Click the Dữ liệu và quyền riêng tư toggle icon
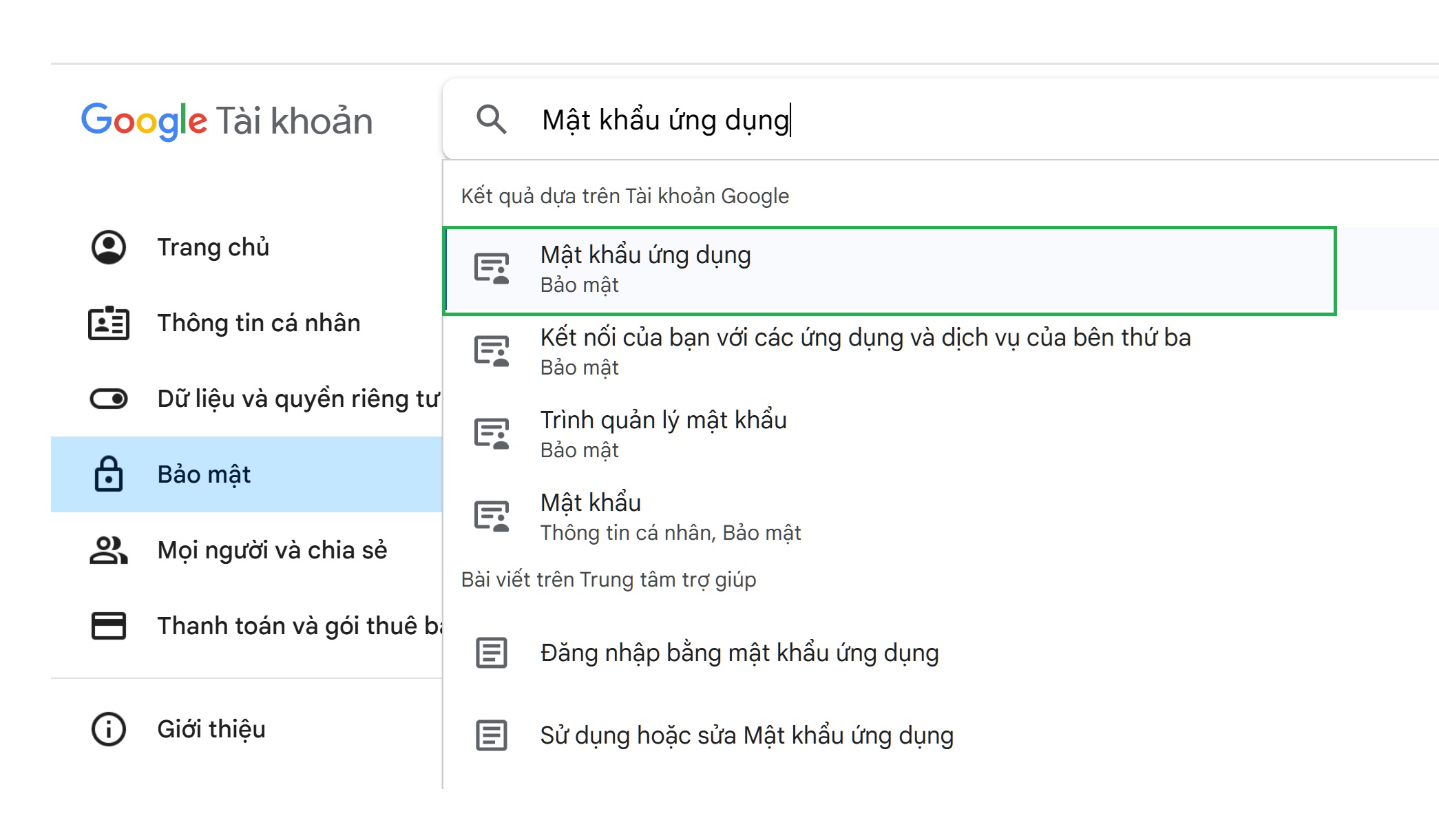Image resolution: width=1439 pixels, height=840 pixels. click(109, 399)
